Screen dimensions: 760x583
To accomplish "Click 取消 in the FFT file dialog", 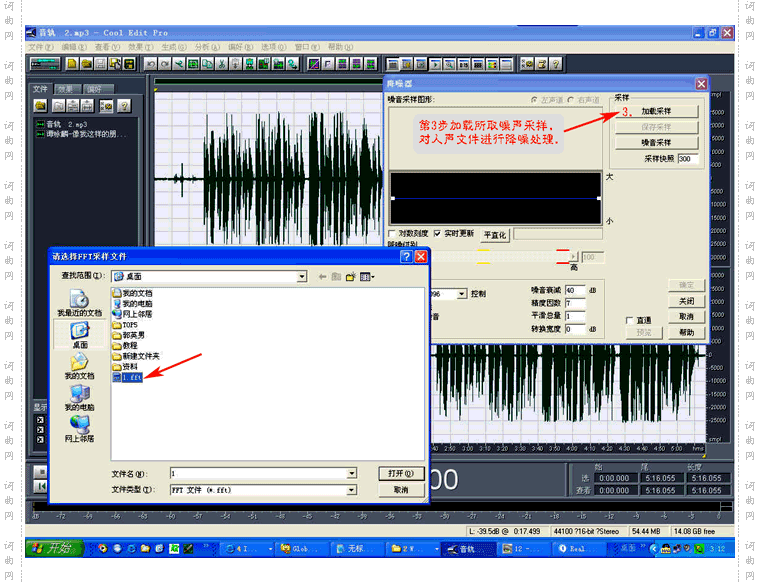I will pos(401,490).
